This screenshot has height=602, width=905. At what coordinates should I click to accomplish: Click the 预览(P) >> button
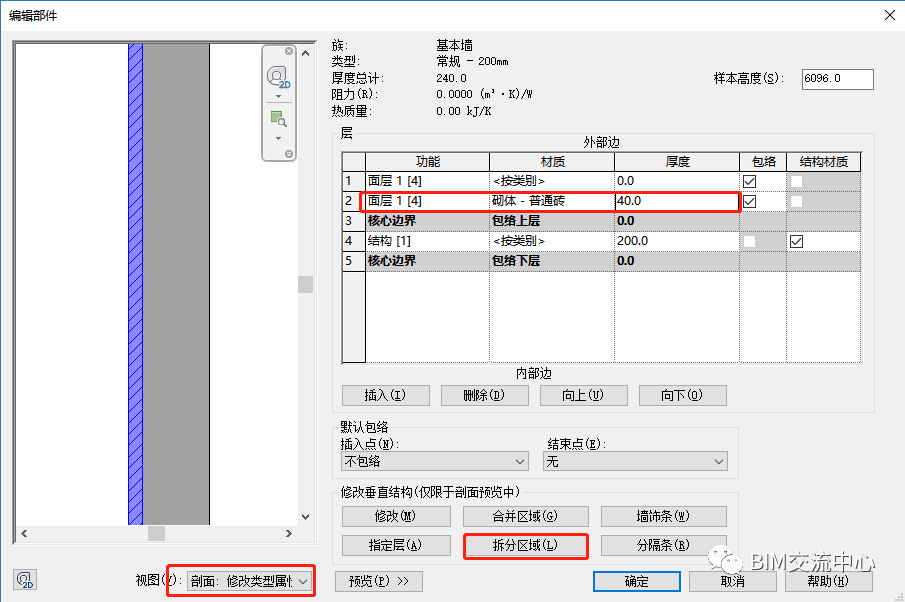point(379,581)
